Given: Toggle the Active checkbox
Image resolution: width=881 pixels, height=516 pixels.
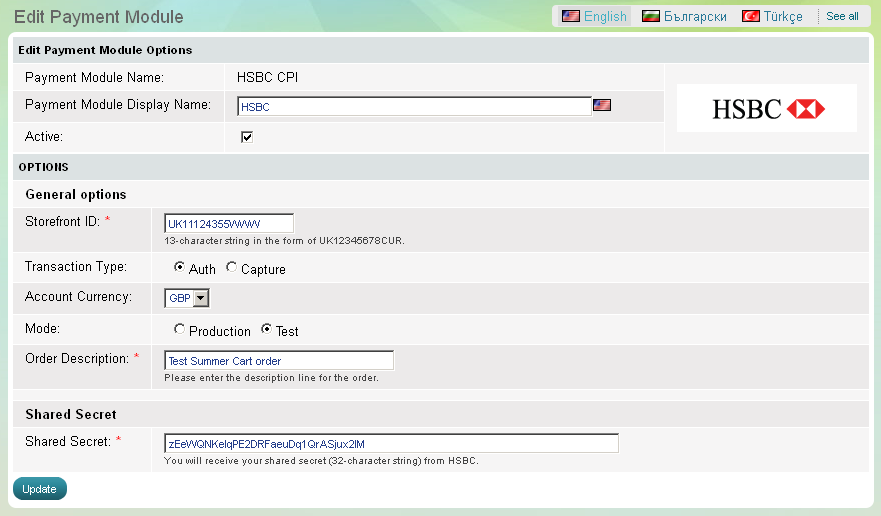Looking at the screenshot, I should pyautogui.click(x=247, y=137).
